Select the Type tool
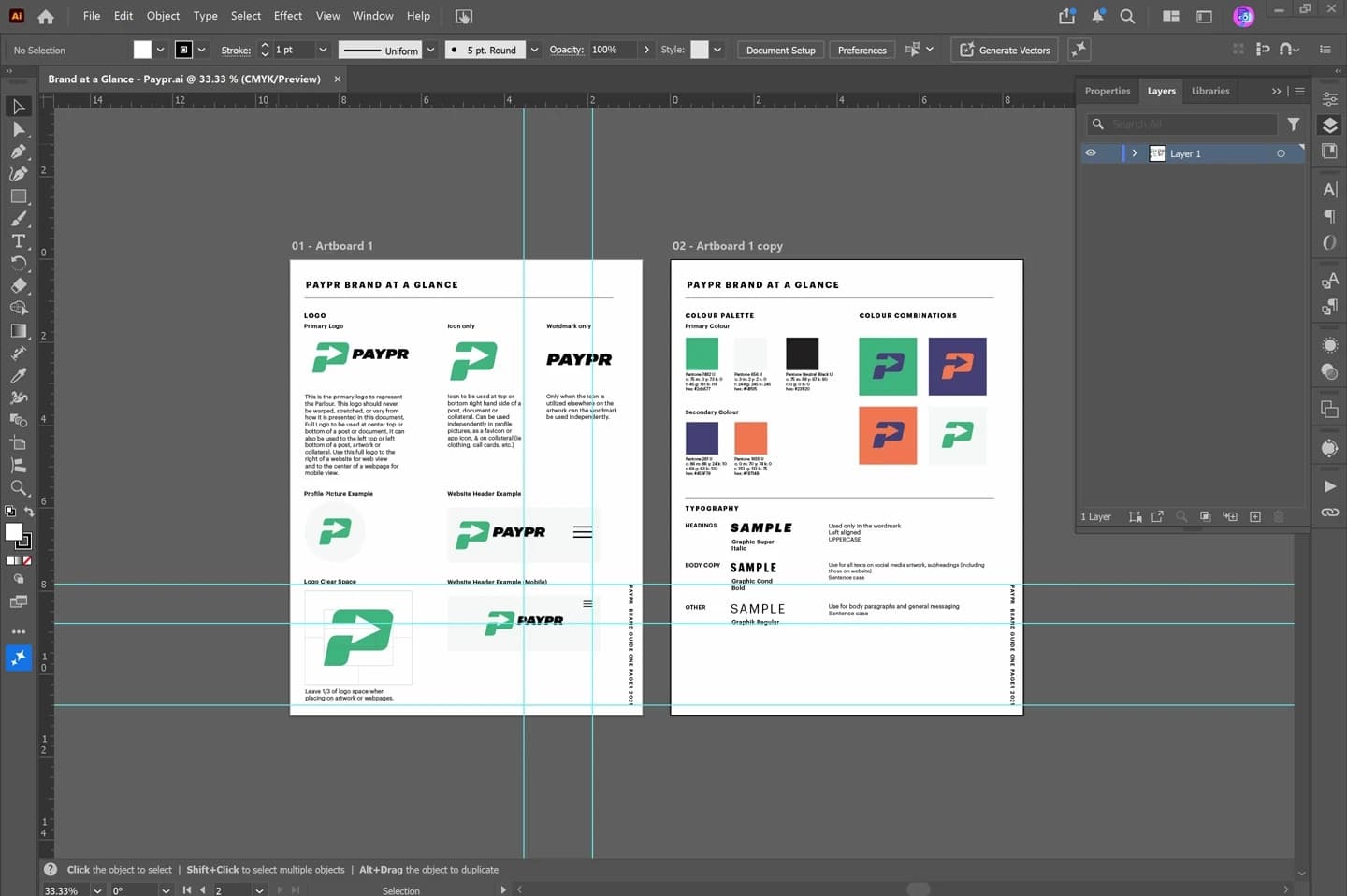Image resolution: width=1347 pixels, height=896 pixels. tap(18, 241)
